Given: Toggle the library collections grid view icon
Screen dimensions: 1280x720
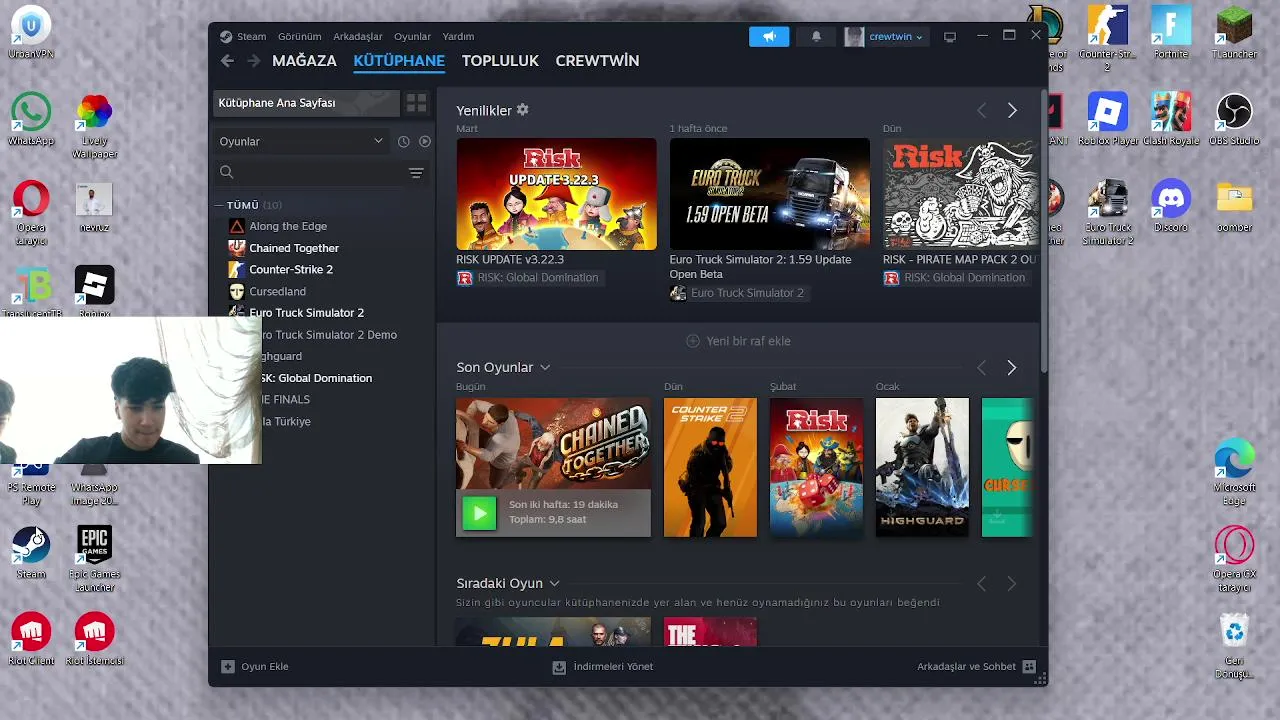Looking at the screenshot, I should [x=416, y=103].
